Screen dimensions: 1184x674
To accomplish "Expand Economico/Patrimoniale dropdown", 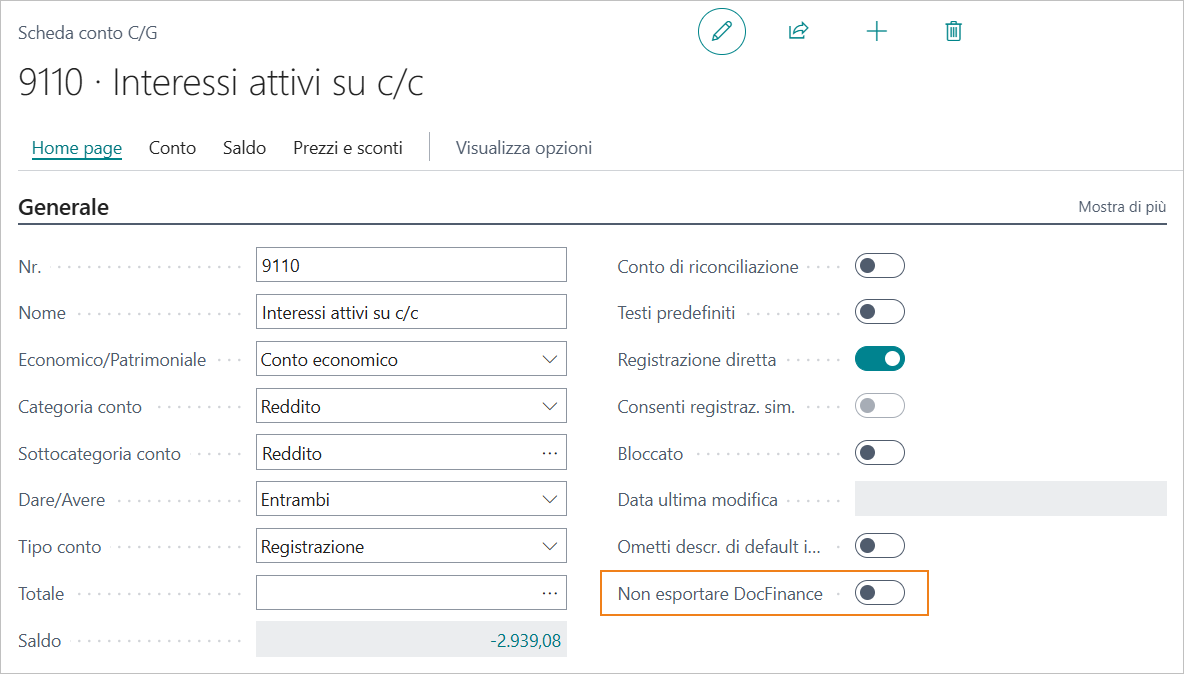I will pyautogui.click(x=549, y=359).
